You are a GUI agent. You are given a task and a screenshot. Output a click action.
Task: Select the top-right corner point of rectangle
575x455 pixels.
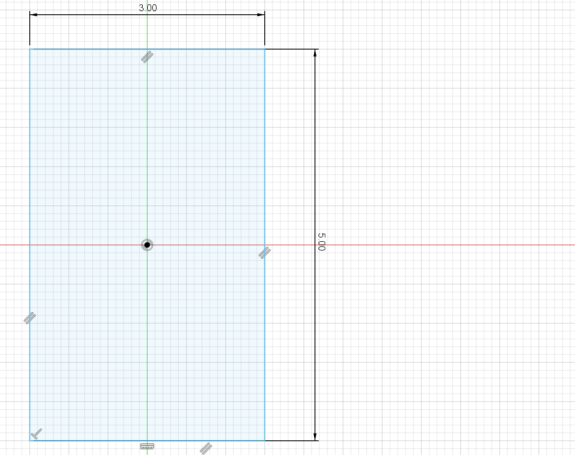[265, 49]
